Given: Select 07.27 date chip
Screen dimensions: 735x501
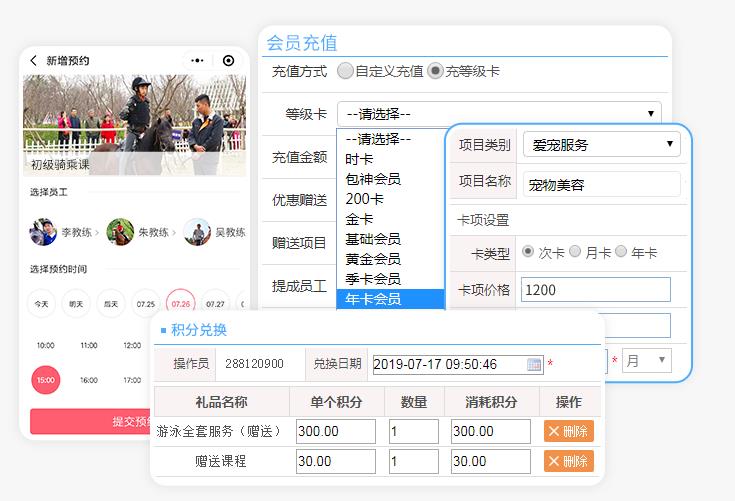Looking at the screenshot, I should [x=215, y=304].
